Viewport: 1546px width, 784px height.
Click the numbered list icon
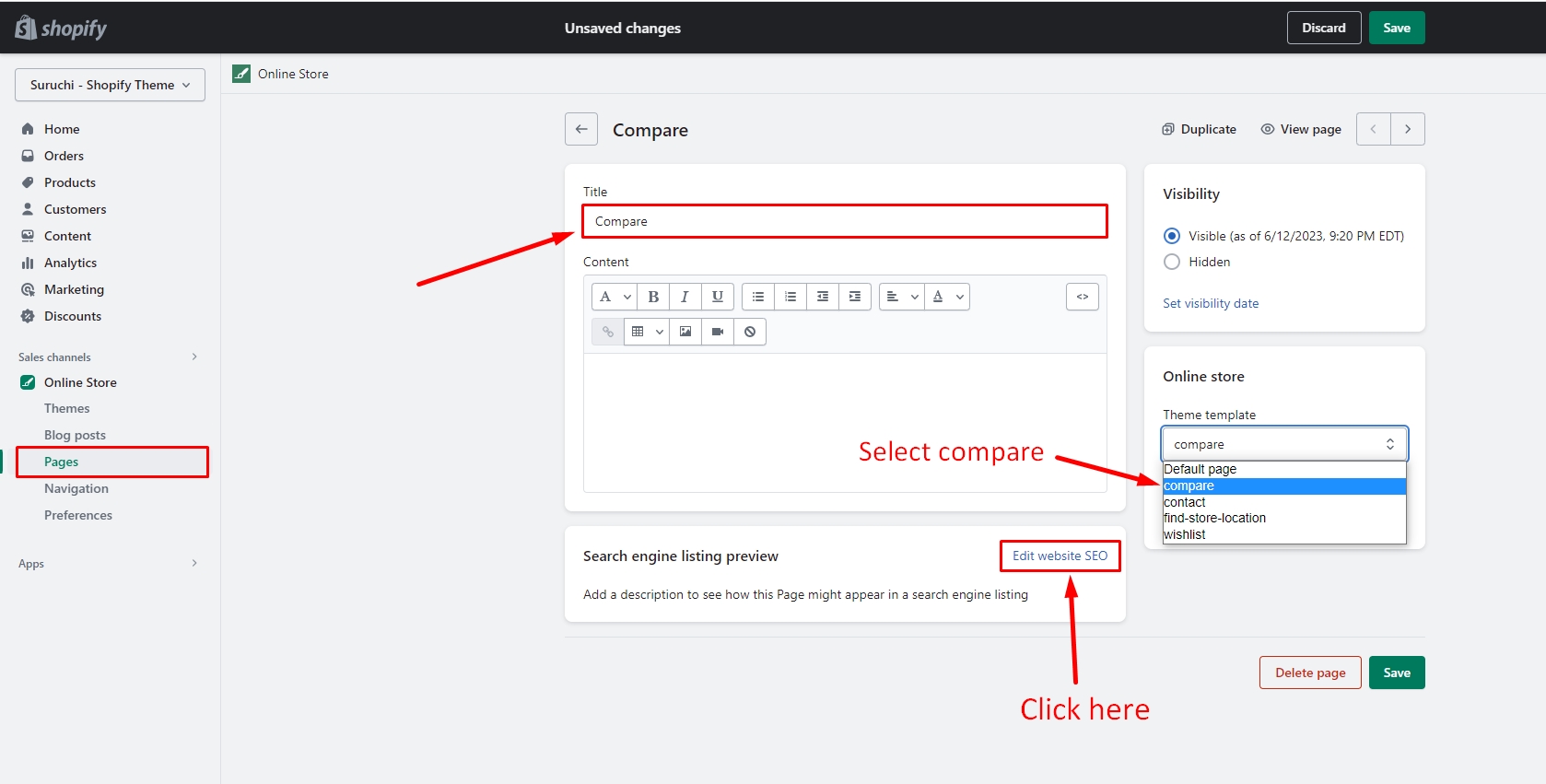[791, 297]
